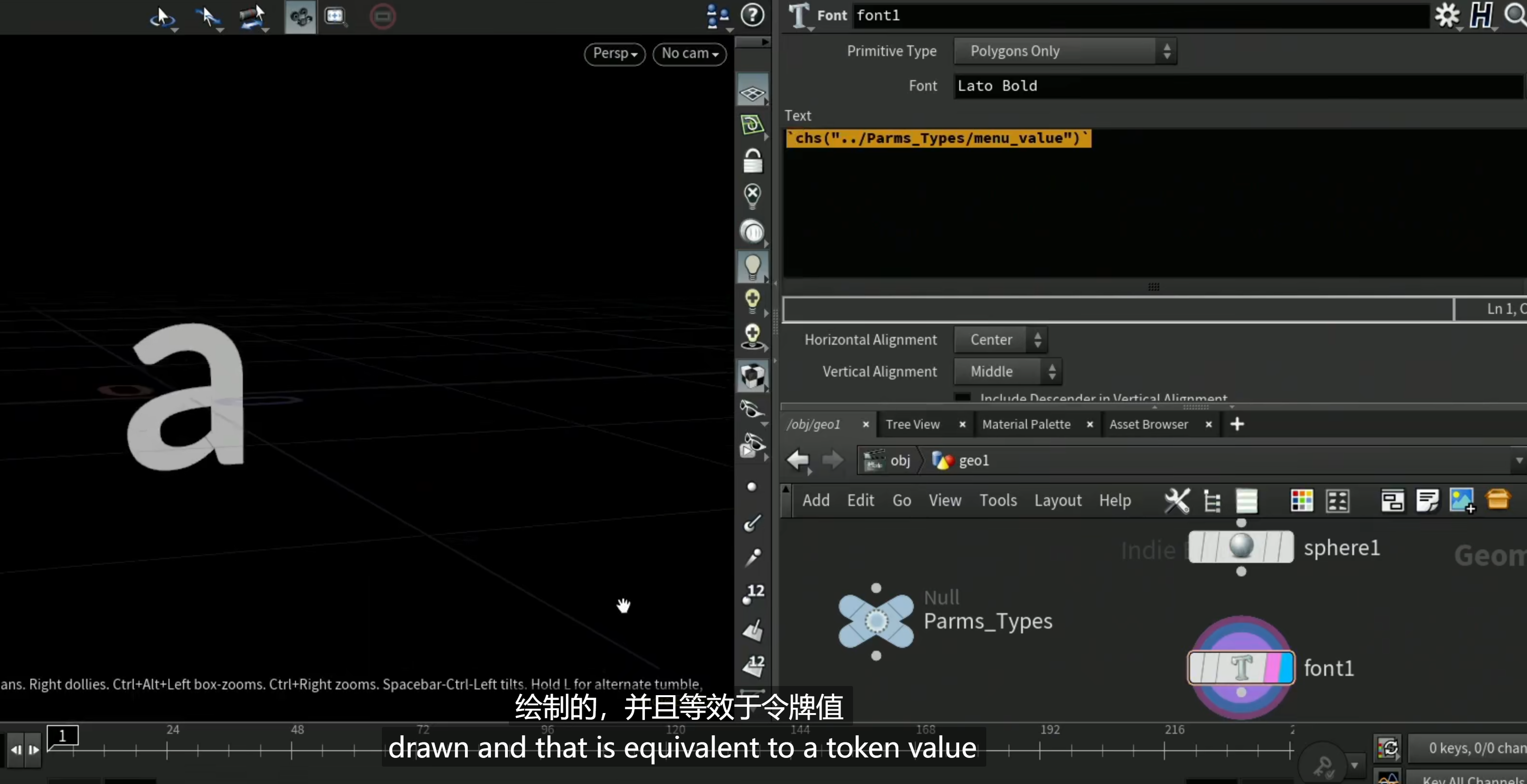Select the sphere1 node

(1241, 546)
